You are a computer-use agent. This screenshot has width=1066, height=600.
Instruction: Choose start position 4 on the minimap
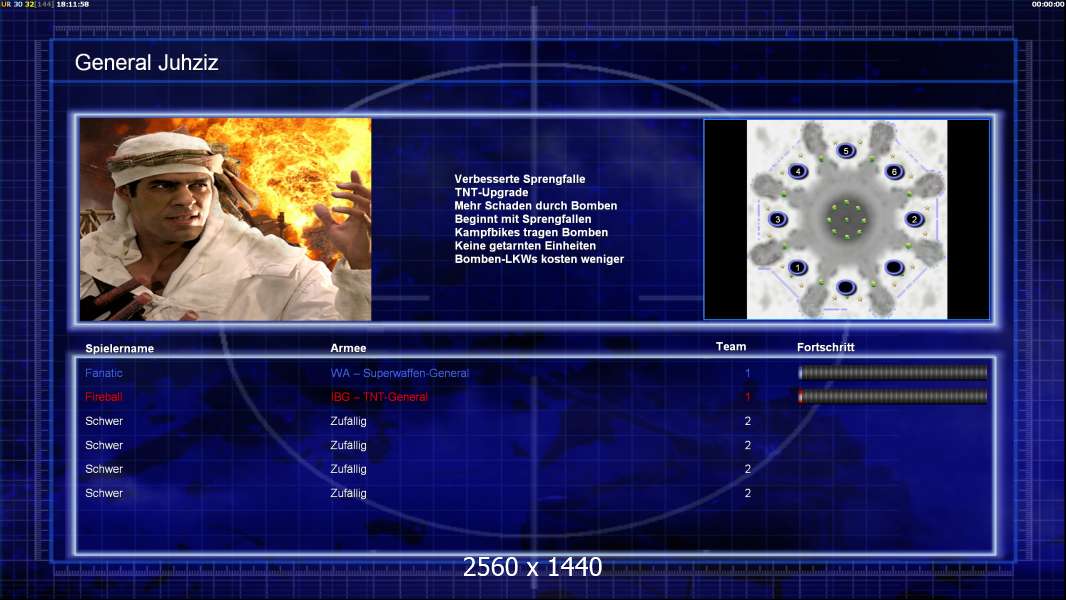click(798, 171)
